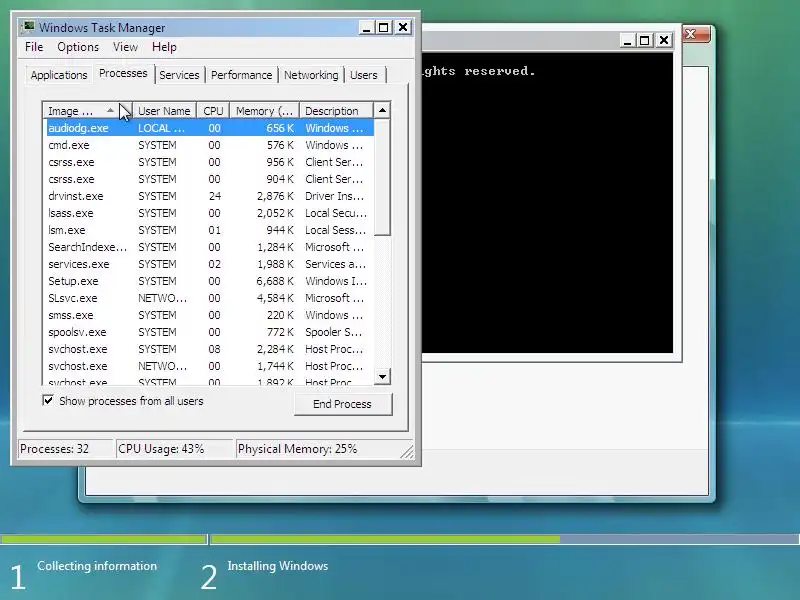
Task: Click the LOCAL... user name of audiodg.exe
Action: (x=161, y=128)
